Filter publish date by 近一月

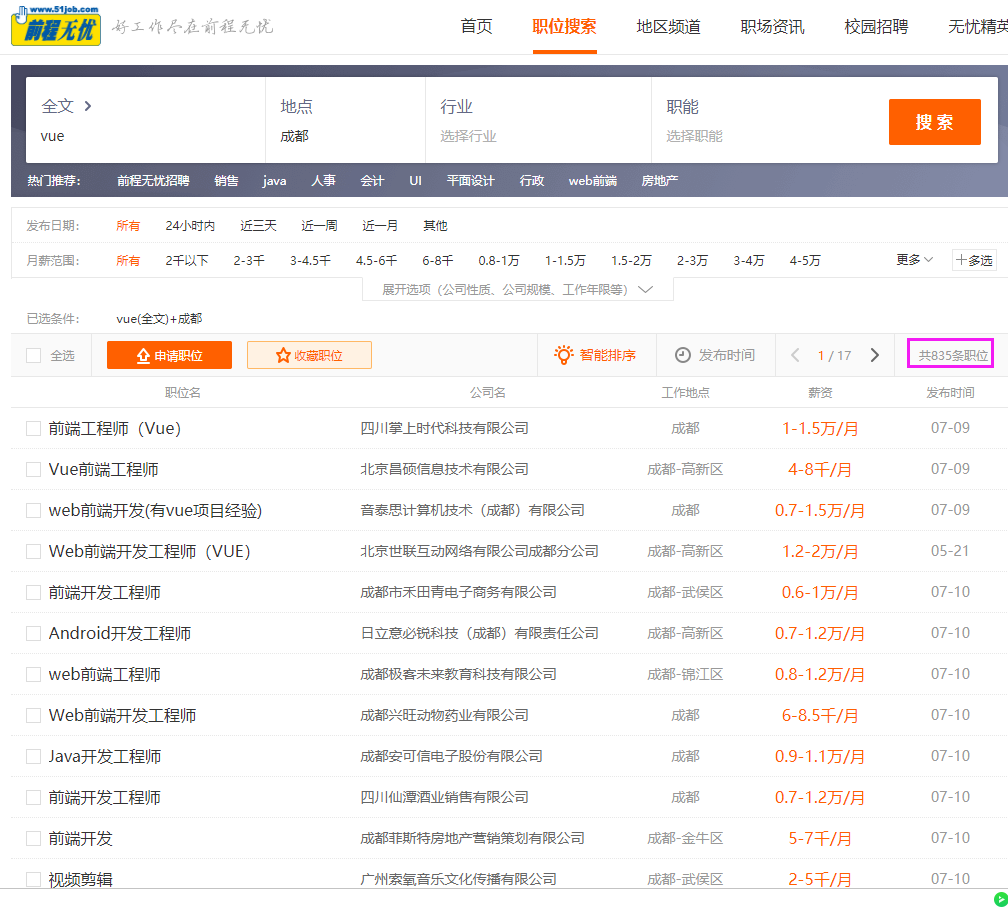click(x=380, y=226)
